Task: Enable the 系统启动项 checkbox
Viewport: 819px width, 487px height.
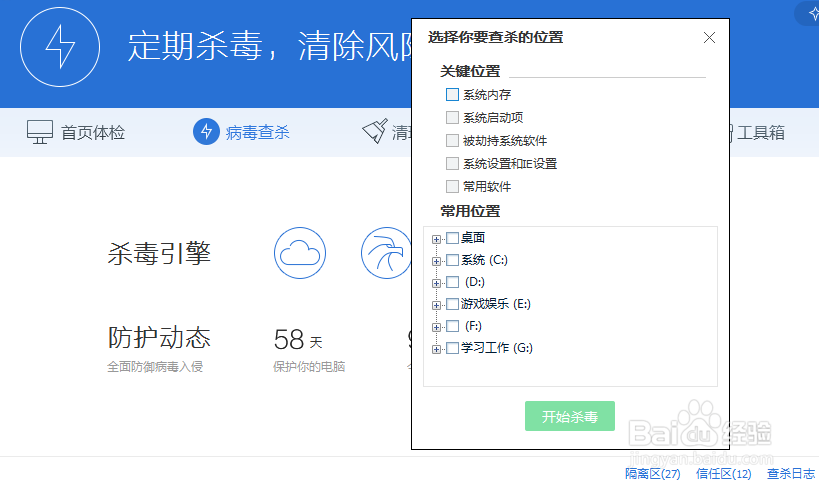Action: [x=452, y=118]
